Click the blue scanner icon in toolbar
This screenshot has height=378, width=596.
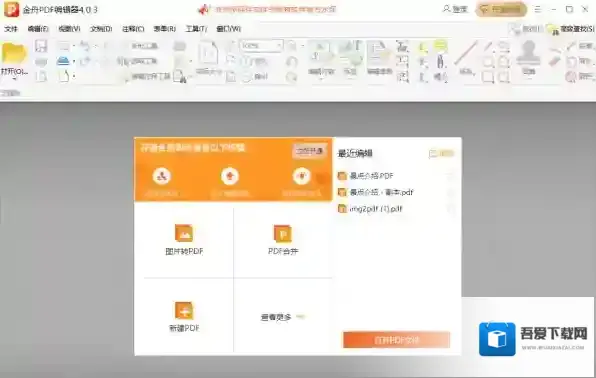click(63, 61)
